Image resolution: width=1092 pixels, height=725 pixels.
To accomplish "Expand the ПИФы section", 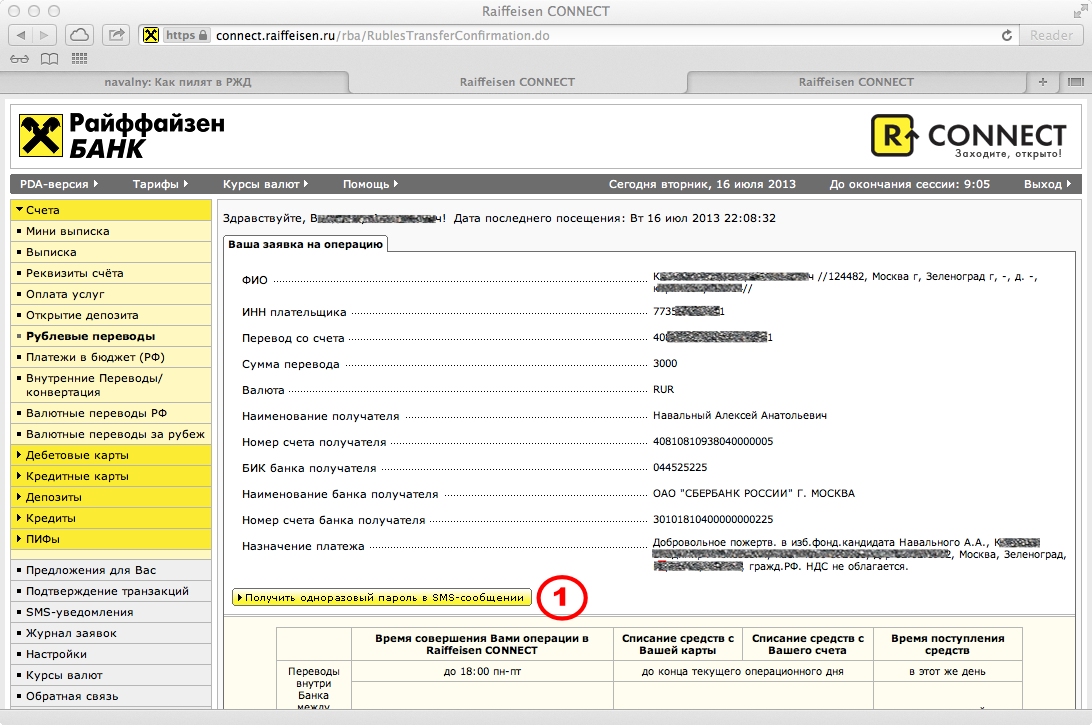I will [x=111, y=538].
